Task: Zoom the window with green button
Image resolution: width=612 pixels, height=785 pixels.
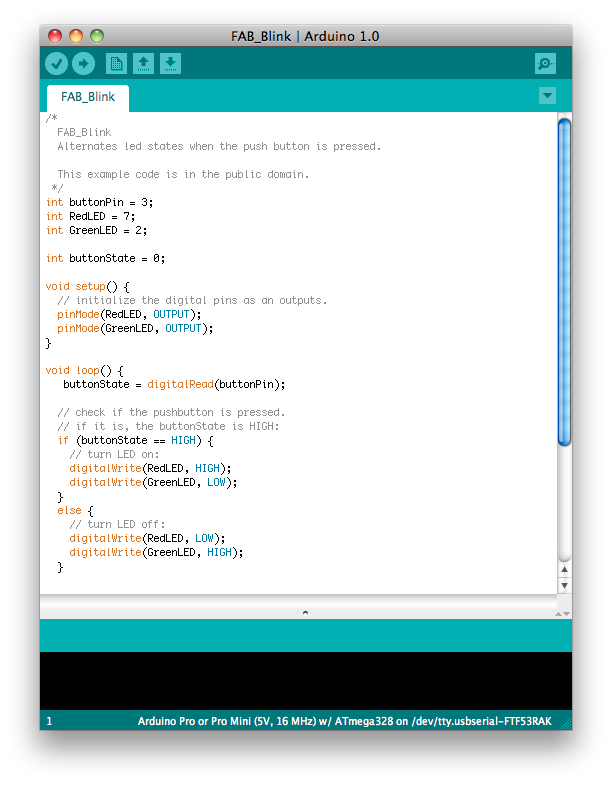Action: coord(97,36)
